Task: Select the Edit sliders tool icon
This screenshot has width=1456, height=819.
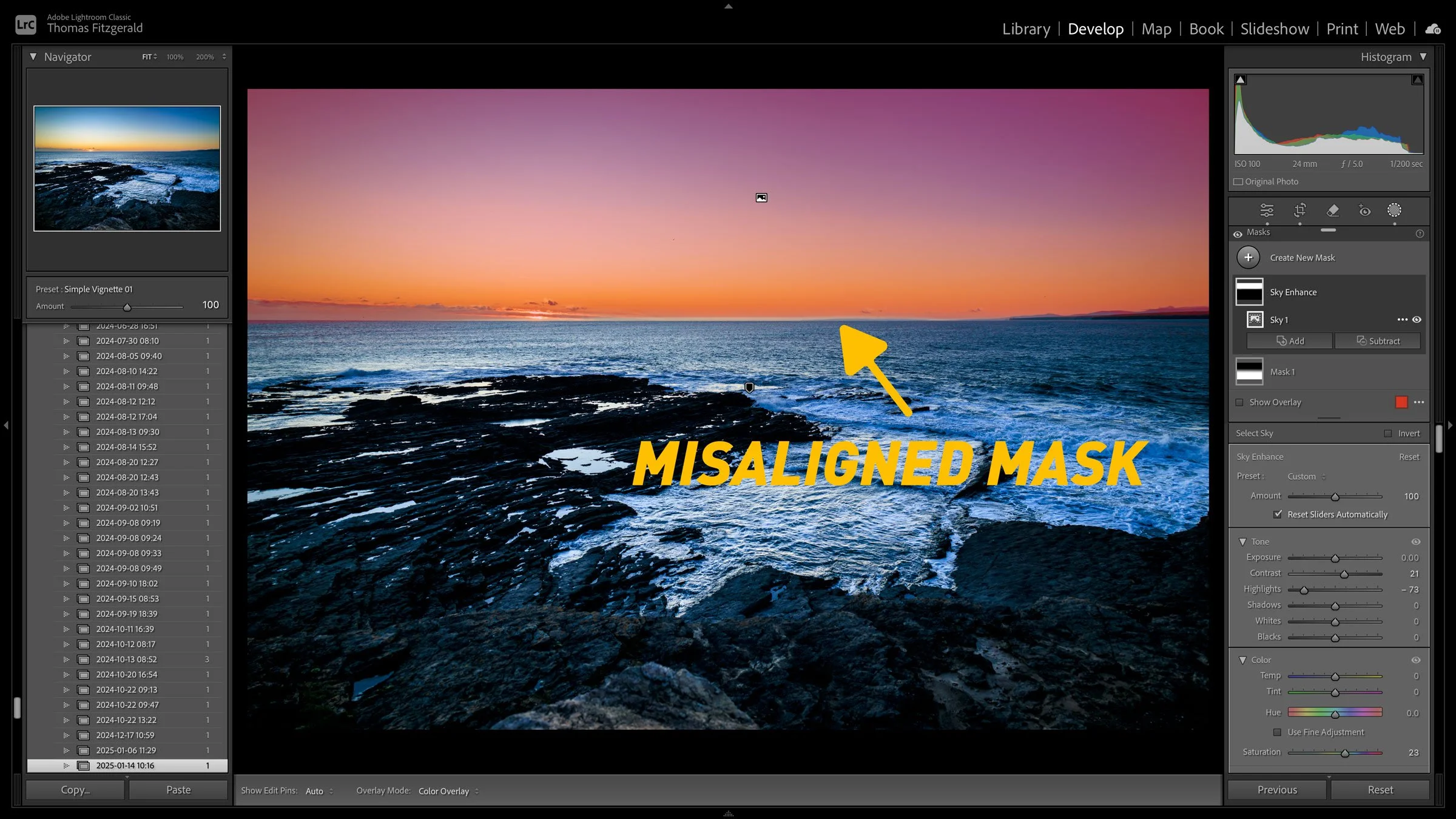Action: (1267, 211)
